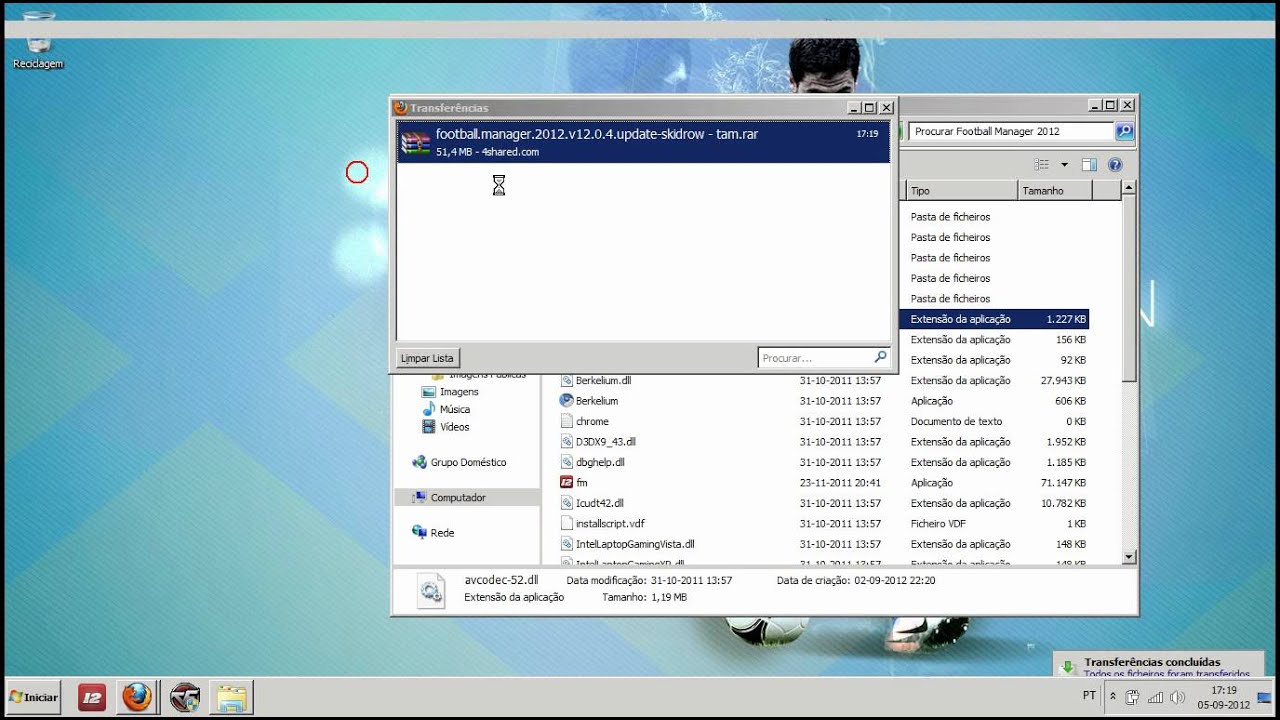This screenshot has height=720, width=1280.
Task: Select the D3DX9_43.dll file
Action: (605, 442)
